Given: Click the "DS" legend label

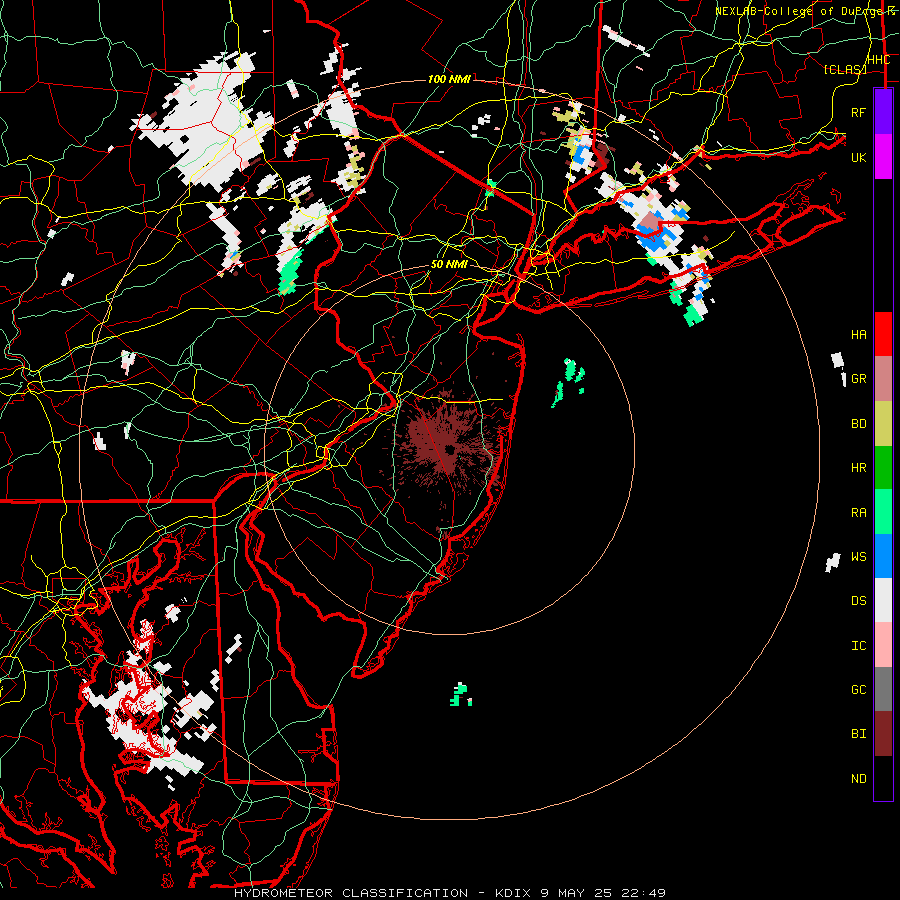Looking at the screenshot, I should pyautogui.click(x=858, y=601).
